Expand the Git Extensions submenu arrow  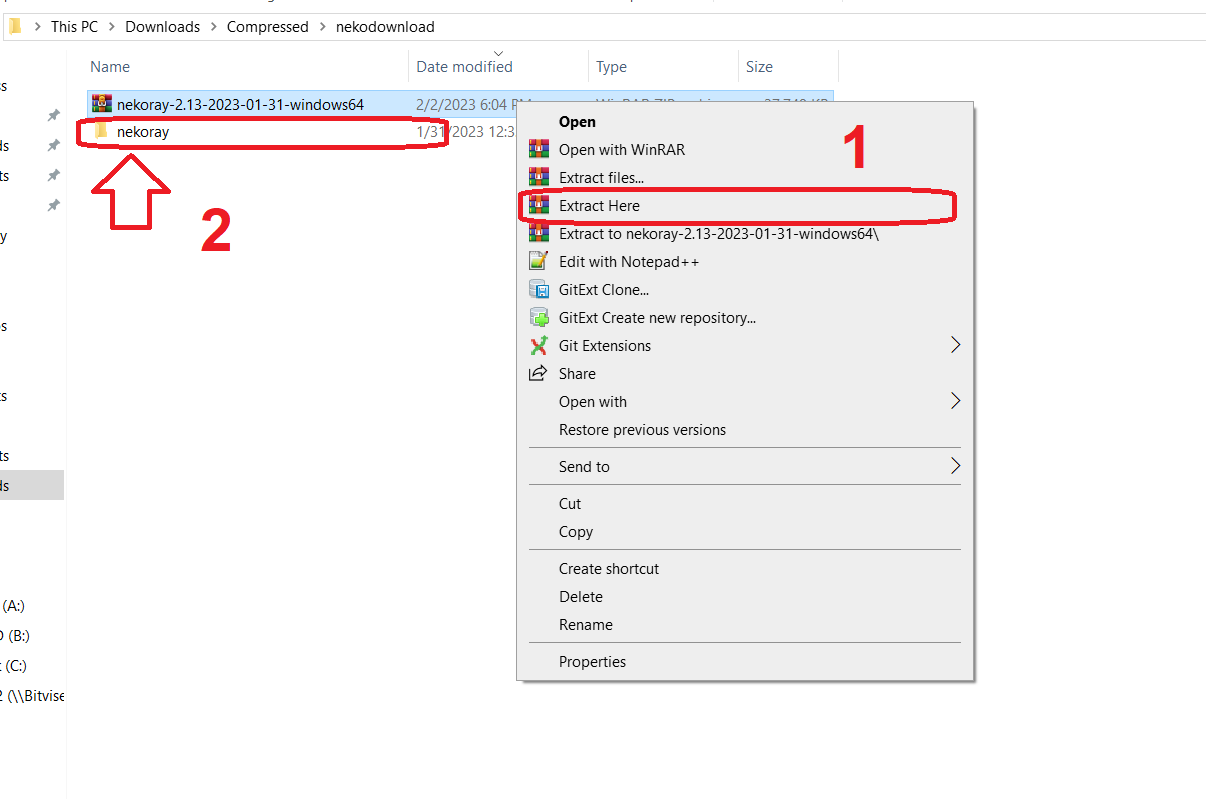[955, 346]
